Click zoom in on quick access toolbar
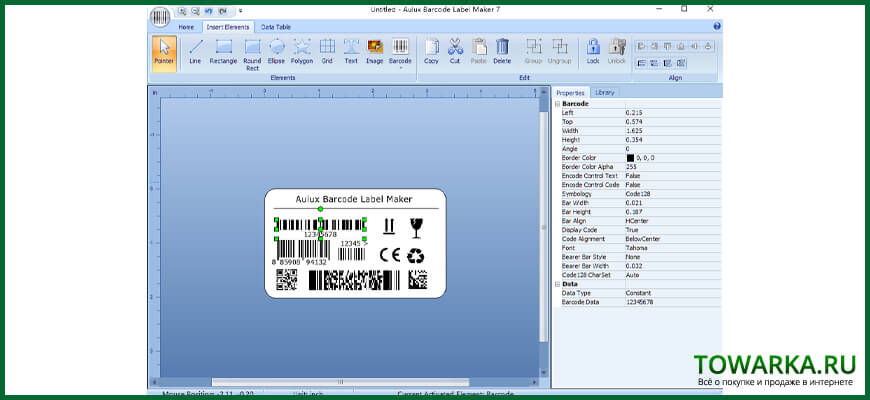Image resolution: width=870 pixels, height=400 pixels. click(182, 11)
